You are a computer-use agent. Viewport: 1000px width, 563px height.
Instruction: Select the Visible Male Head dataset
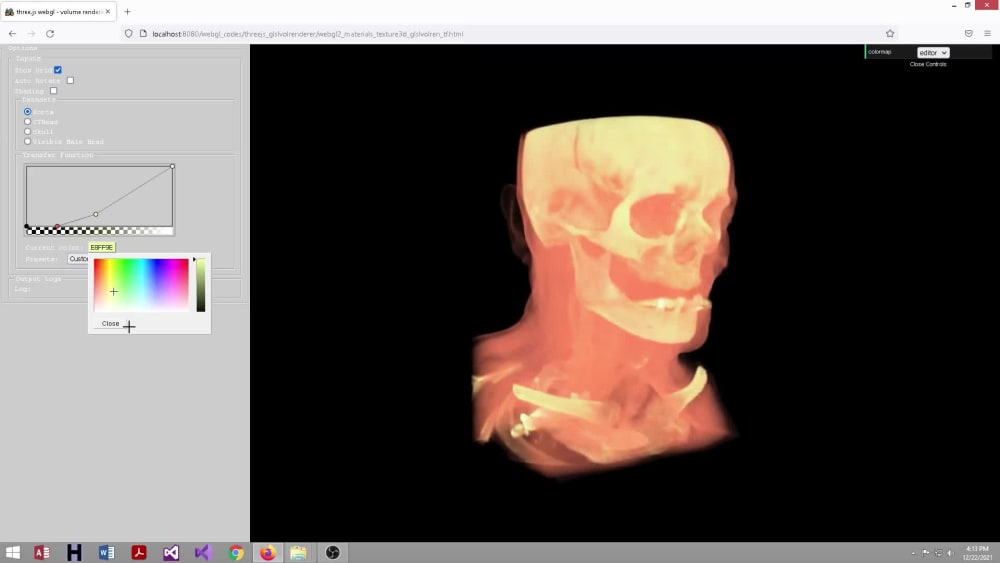coord(27,142)
